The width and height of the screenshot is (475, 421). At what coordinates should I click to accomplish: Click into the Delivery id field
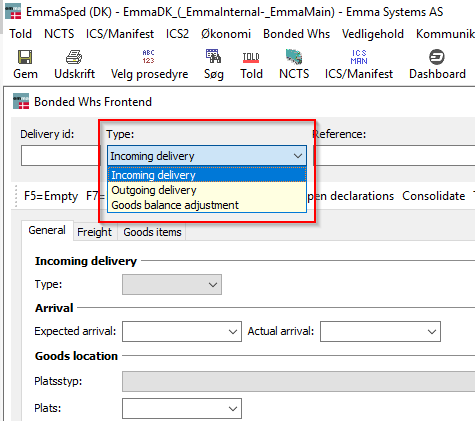[61, 155]
